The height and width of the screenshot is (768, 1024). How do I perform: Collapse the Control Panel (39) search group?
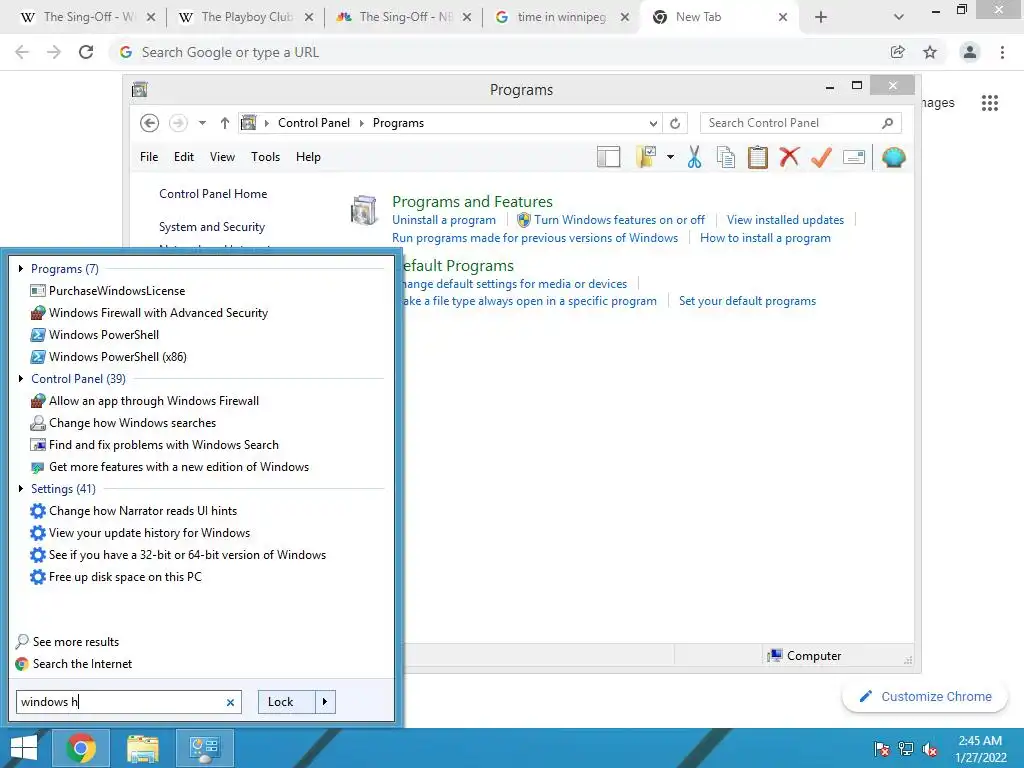(21, 379)
